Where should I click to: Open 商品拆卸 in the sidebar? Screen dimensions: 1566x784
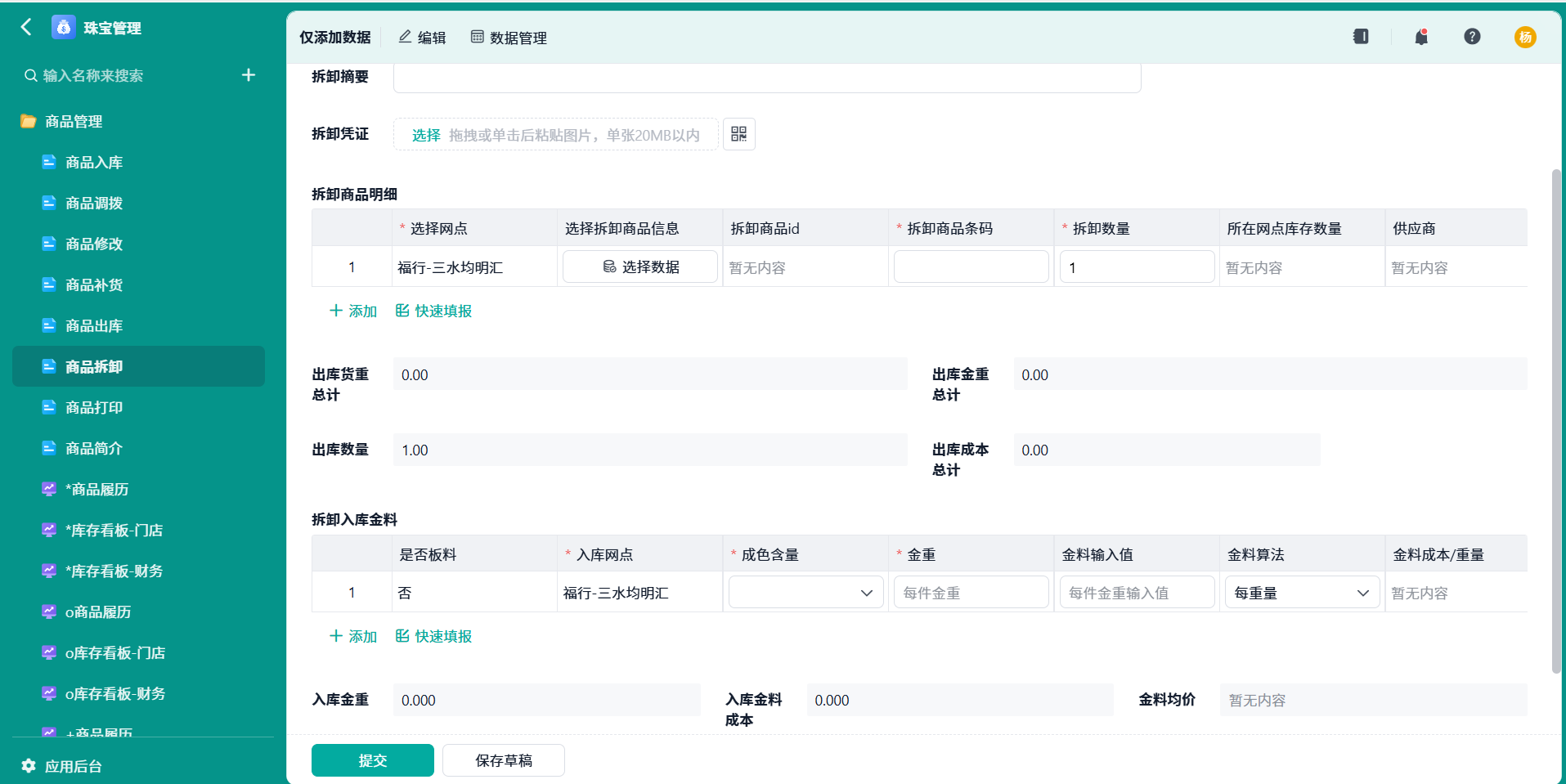pyautogui.click(x=138, y=366)
